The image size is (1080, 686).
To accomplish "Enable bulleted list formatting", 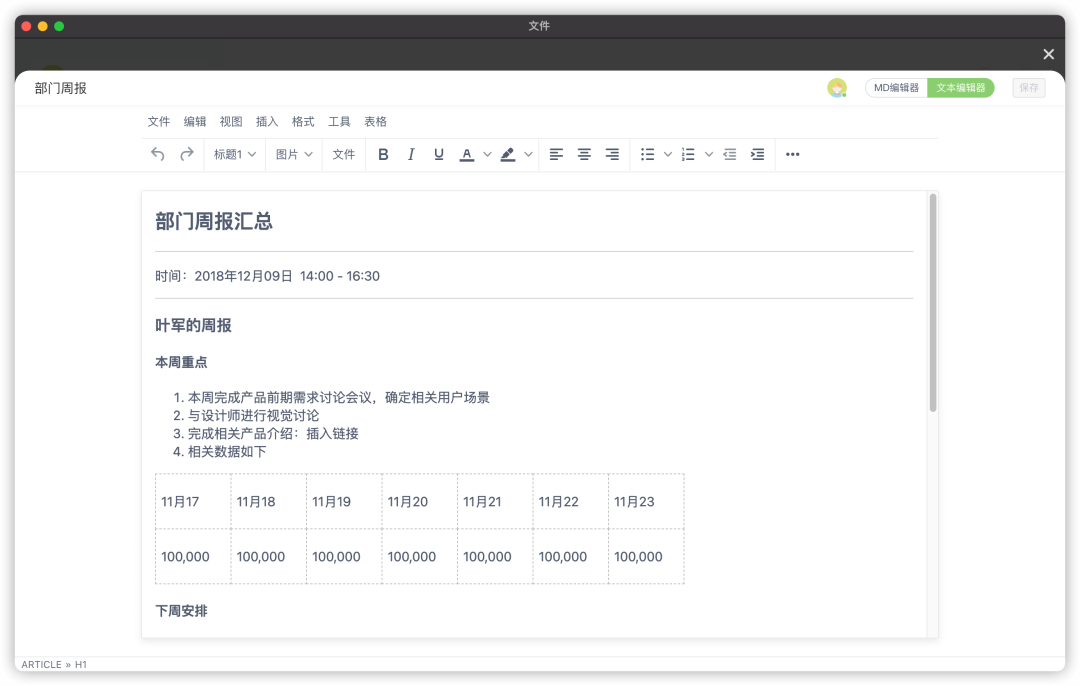I will tap(648, 154).
